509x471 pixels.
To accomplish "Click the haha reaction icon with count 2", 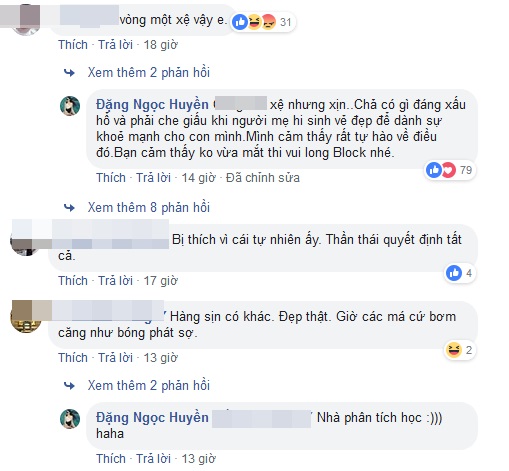I will tap(454, 350).
